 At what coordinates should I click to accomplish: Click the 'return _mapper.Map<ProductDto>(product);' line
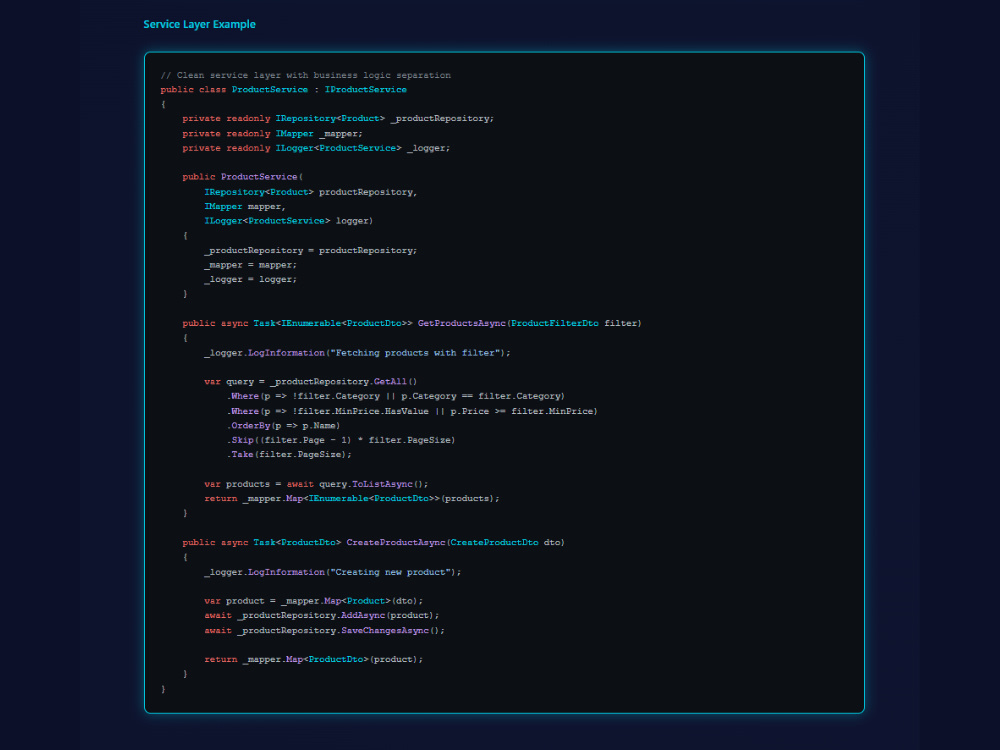coord(313,659)
